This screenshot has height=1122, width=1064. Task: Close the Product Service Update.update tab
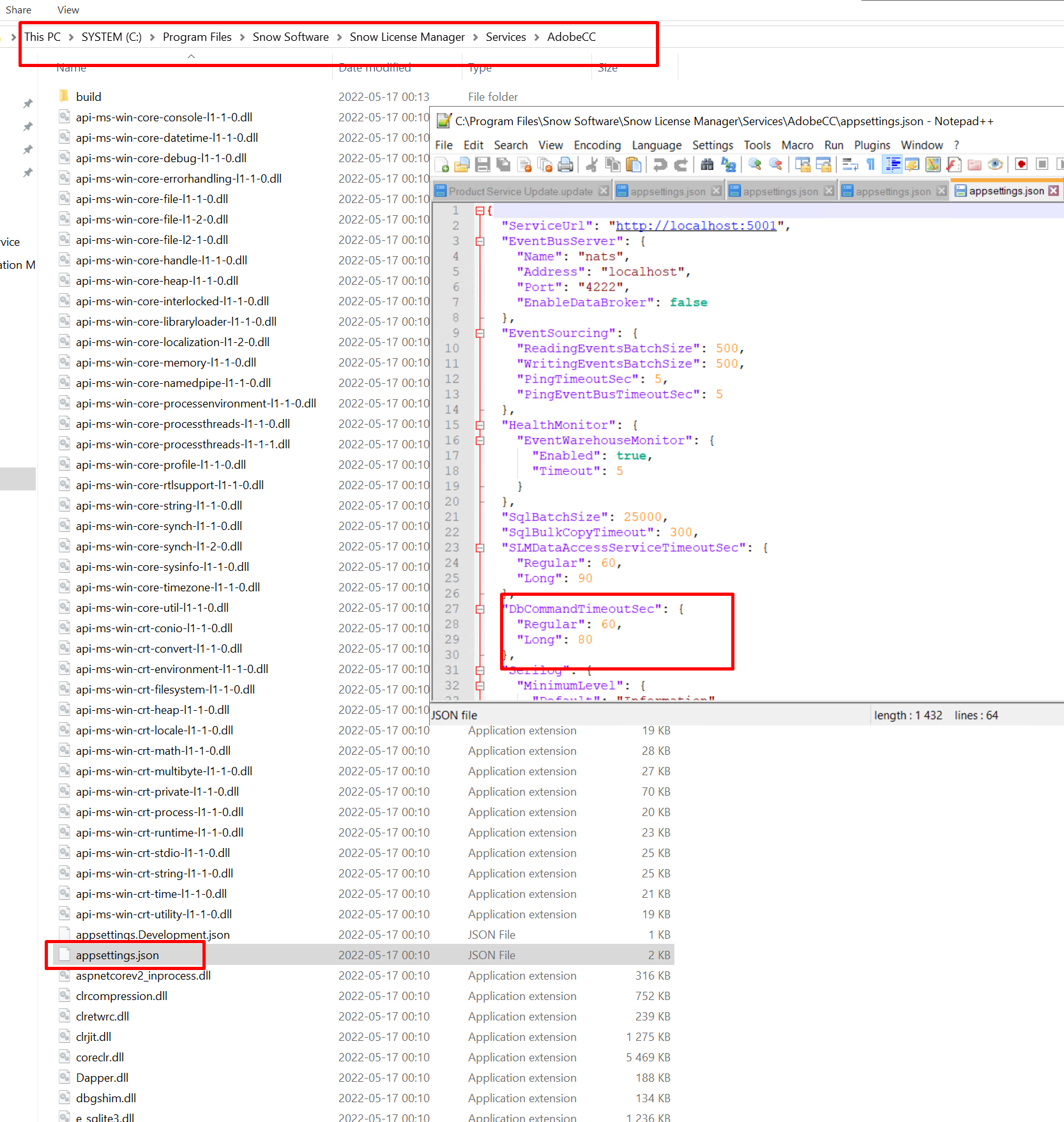[x=604, y=191]
